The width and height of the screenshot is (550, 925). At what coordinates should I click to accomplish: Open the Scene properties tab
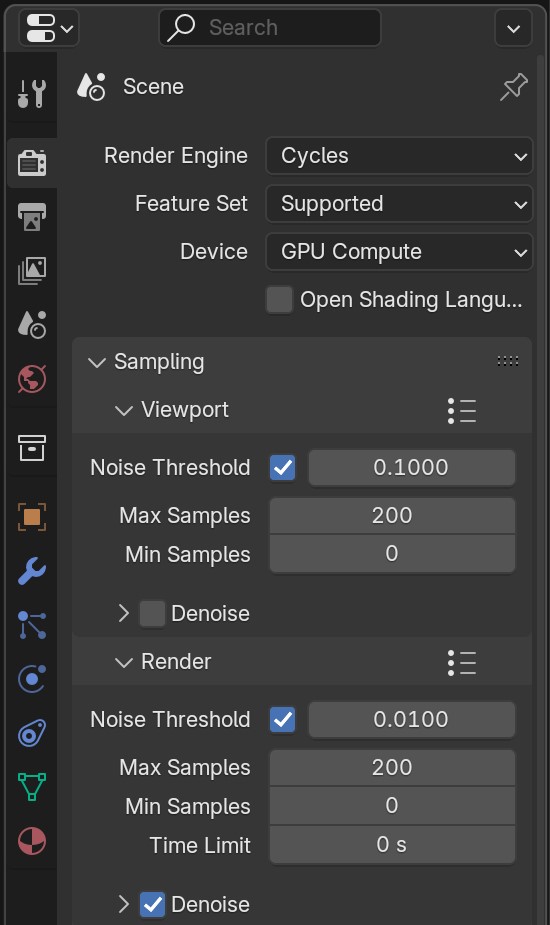(x=32, y=324)
